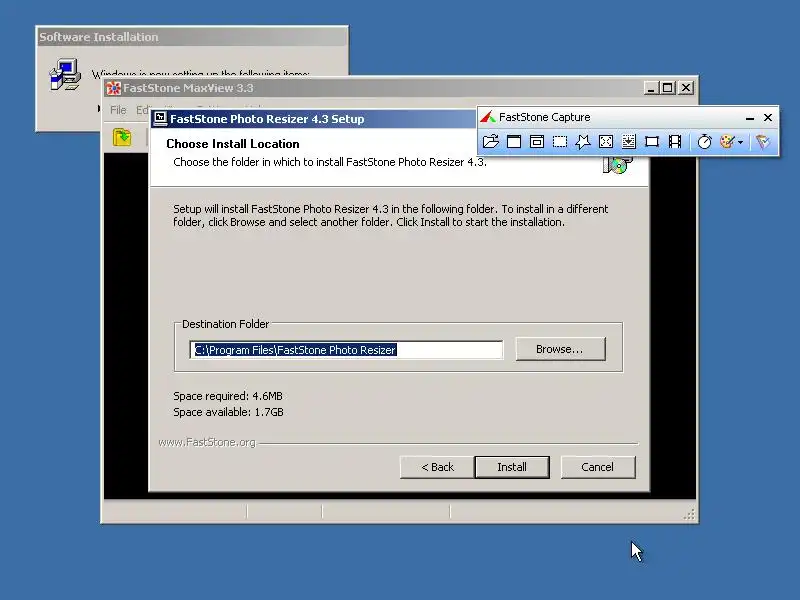Open file in editor icon, FastStone Capture

click(x=491, y=141)
